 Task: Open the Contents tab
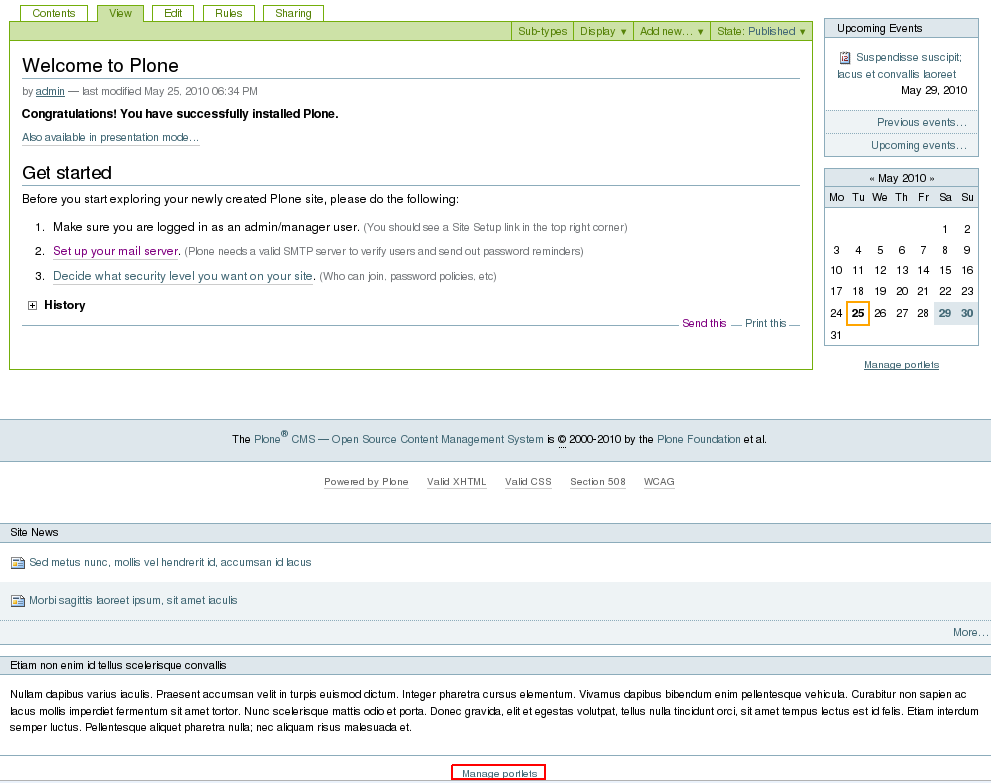54,13
